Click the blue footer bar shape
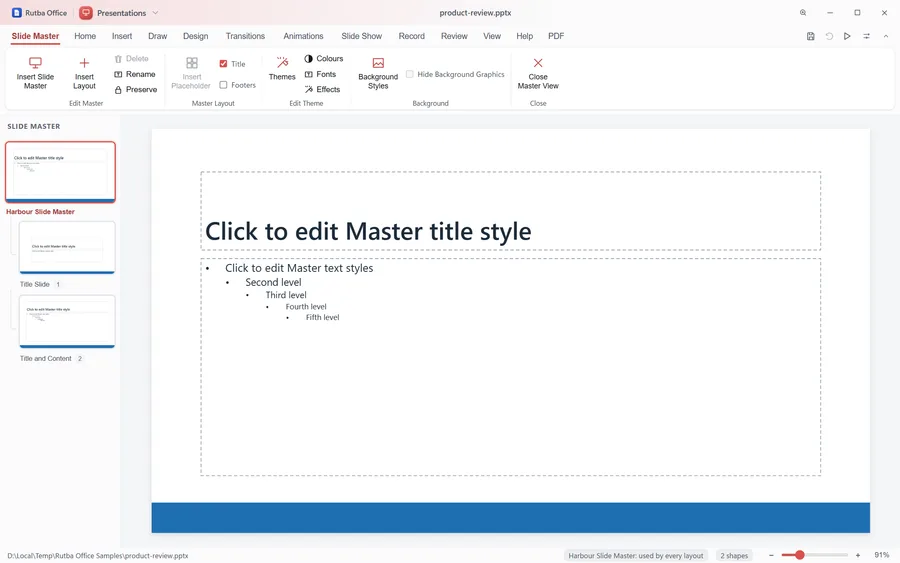 click(510, 518)
